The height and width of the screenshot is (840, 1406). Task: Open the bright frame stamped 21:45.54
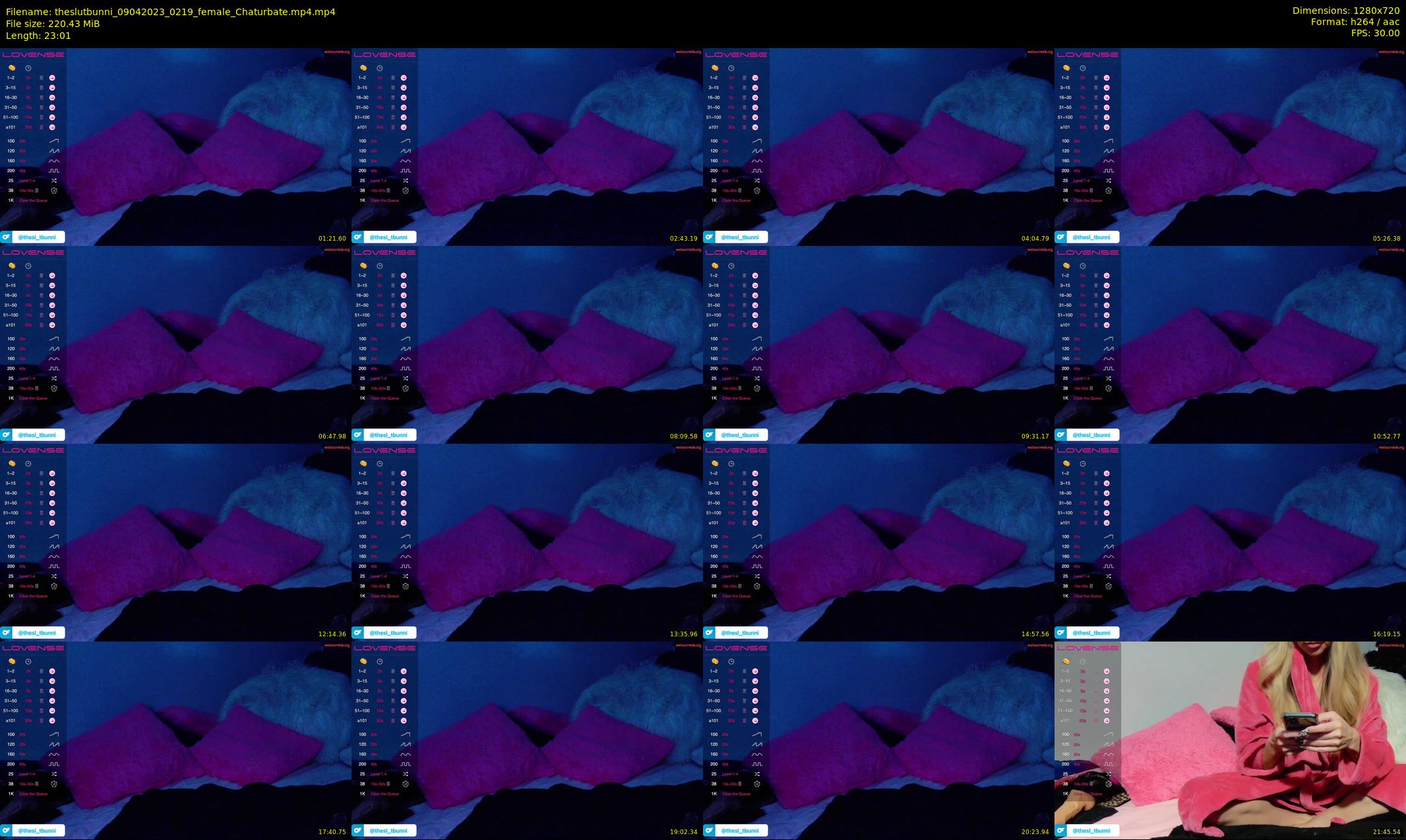1230,740
